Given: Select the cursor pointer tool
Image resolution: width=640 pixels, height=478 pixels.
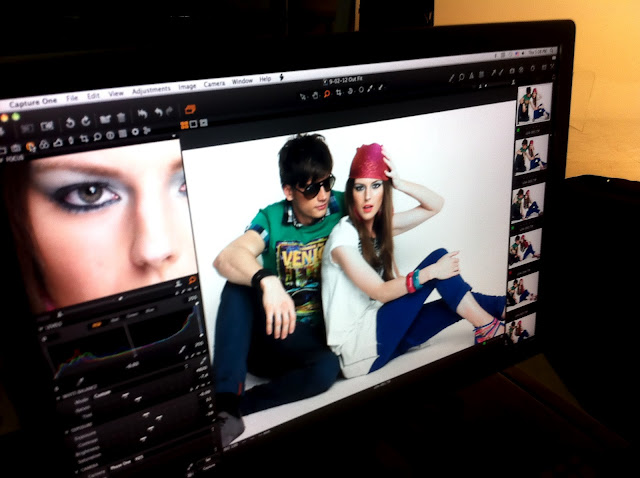Looking at the screenshot, I should coord(303,97).
